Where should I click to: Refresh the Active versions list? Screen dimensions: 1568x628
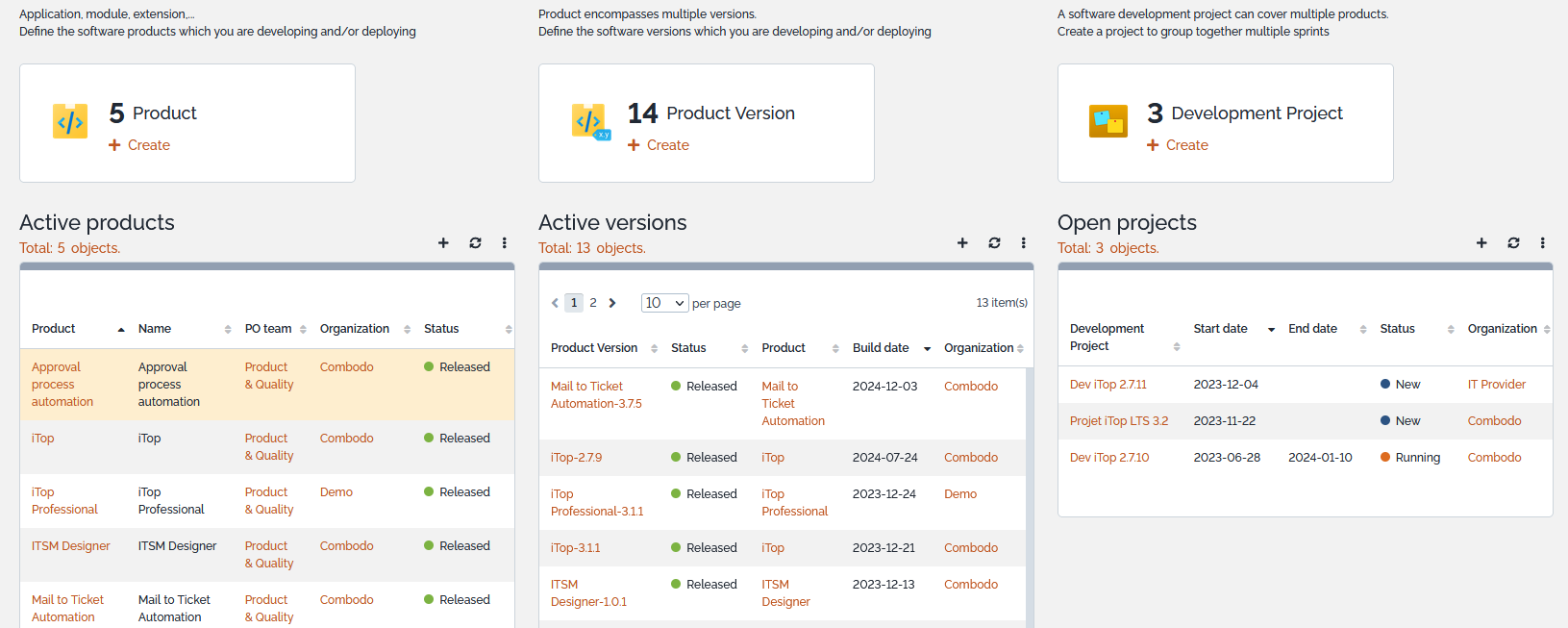pos(994,243)
